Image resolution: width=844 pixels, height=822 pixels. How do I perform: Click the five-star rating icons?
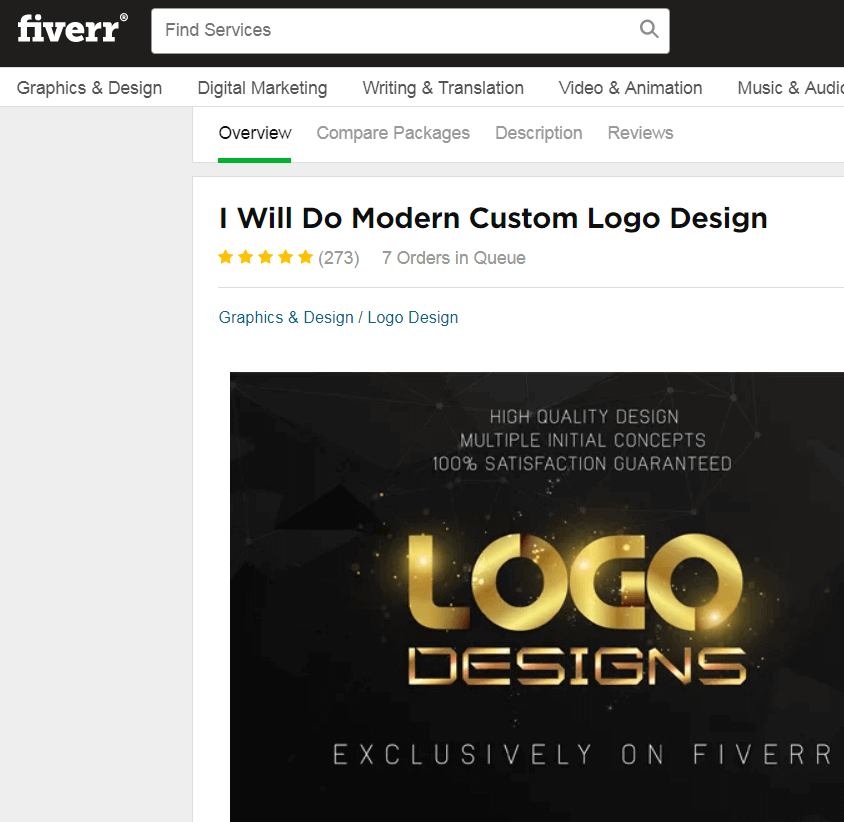[265, 257]
